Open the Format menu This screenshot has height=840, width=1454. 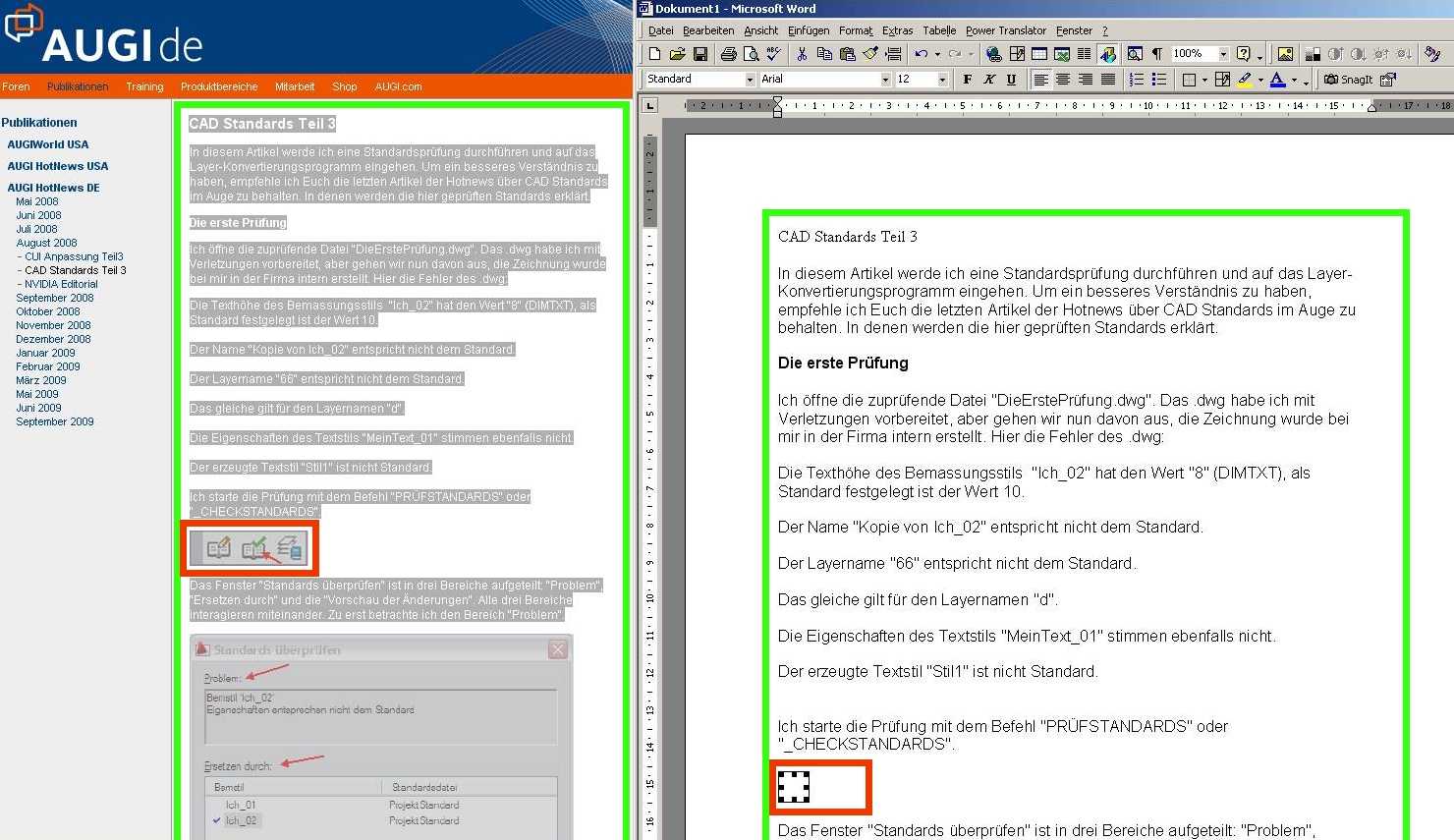pyautogui.click(x=856, y=30)
